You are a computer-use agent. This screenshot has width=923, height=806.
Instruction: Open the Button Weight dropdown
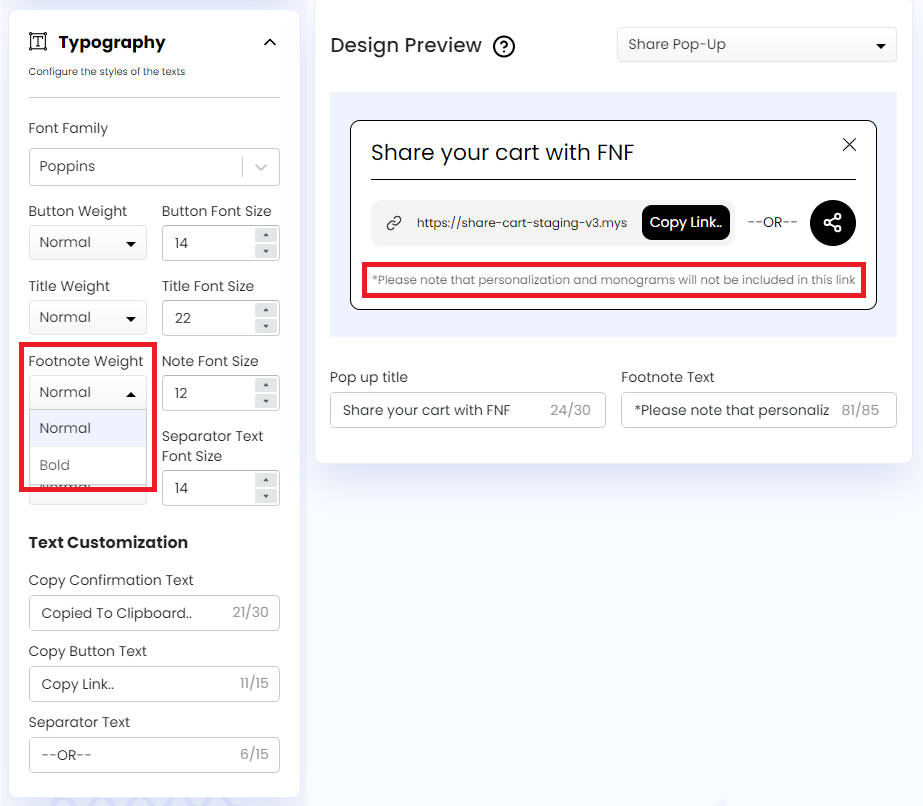click(88, 243)
